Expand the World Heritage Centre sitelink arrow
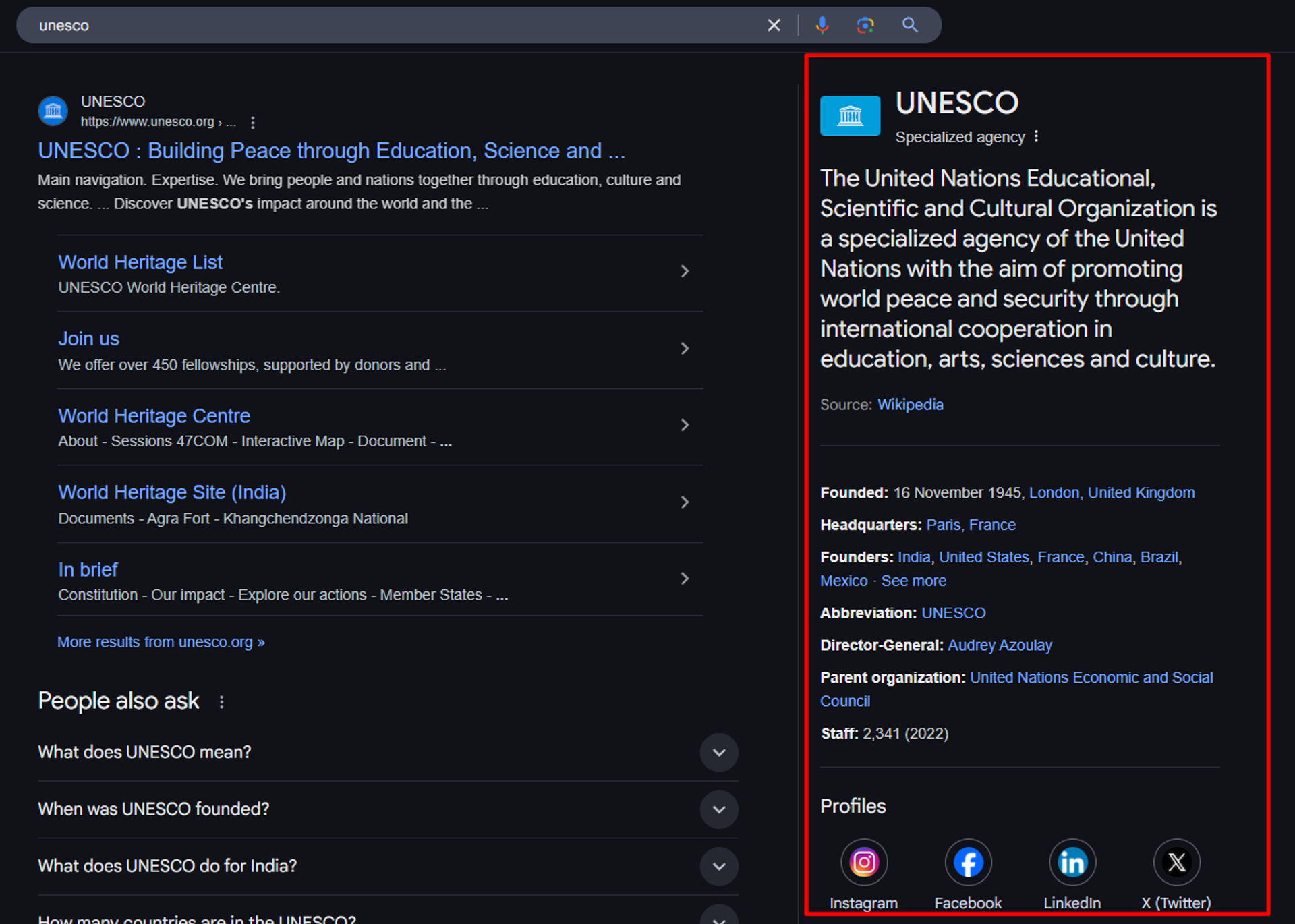Viewport: 1295px width, 924px height. 685,425
